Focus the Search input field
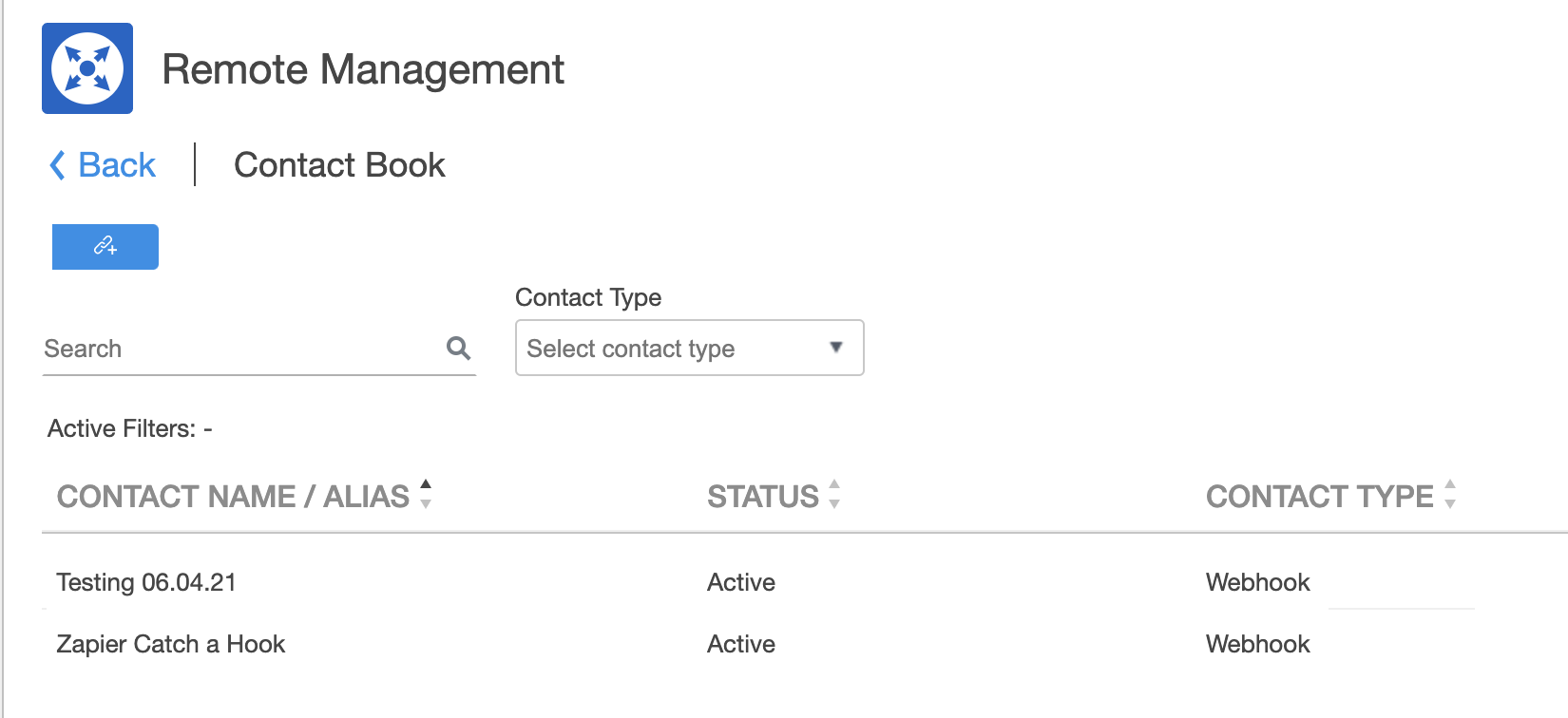Image resolution: width=1568 pixels, height=718 pixels. pos(238,349)
